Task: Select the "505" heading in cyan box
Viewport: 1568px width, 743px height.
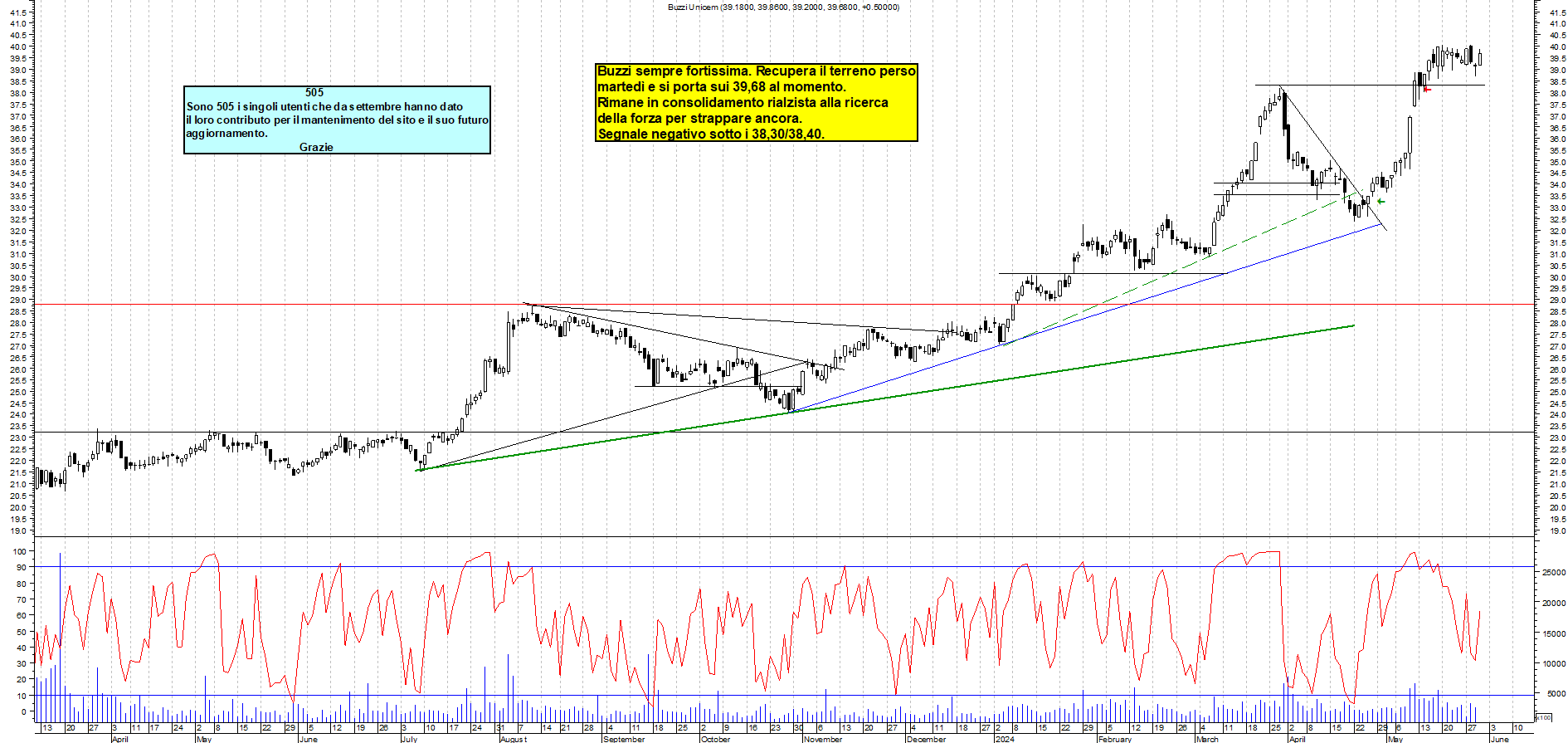Action: [314, 93]
